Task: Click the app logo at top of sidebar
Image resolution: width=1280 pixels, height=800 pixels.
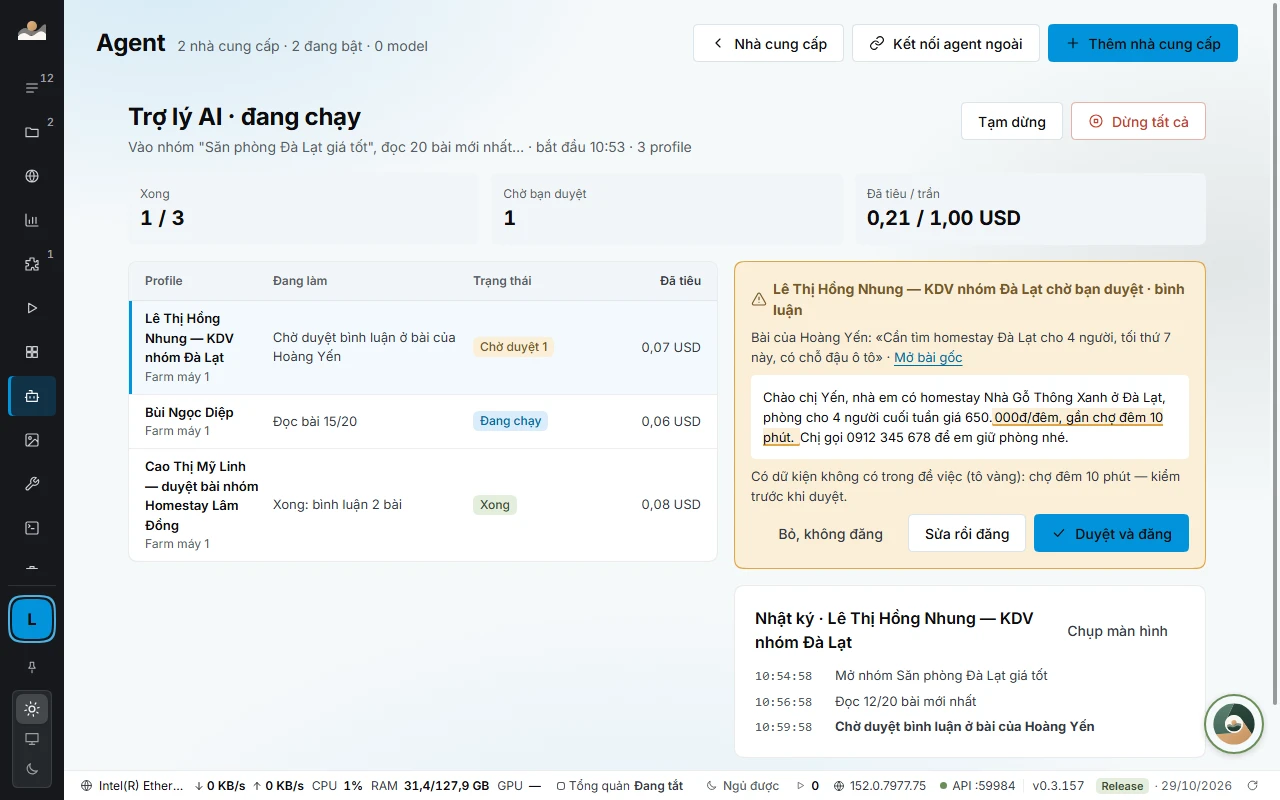Action: (32, 30)
